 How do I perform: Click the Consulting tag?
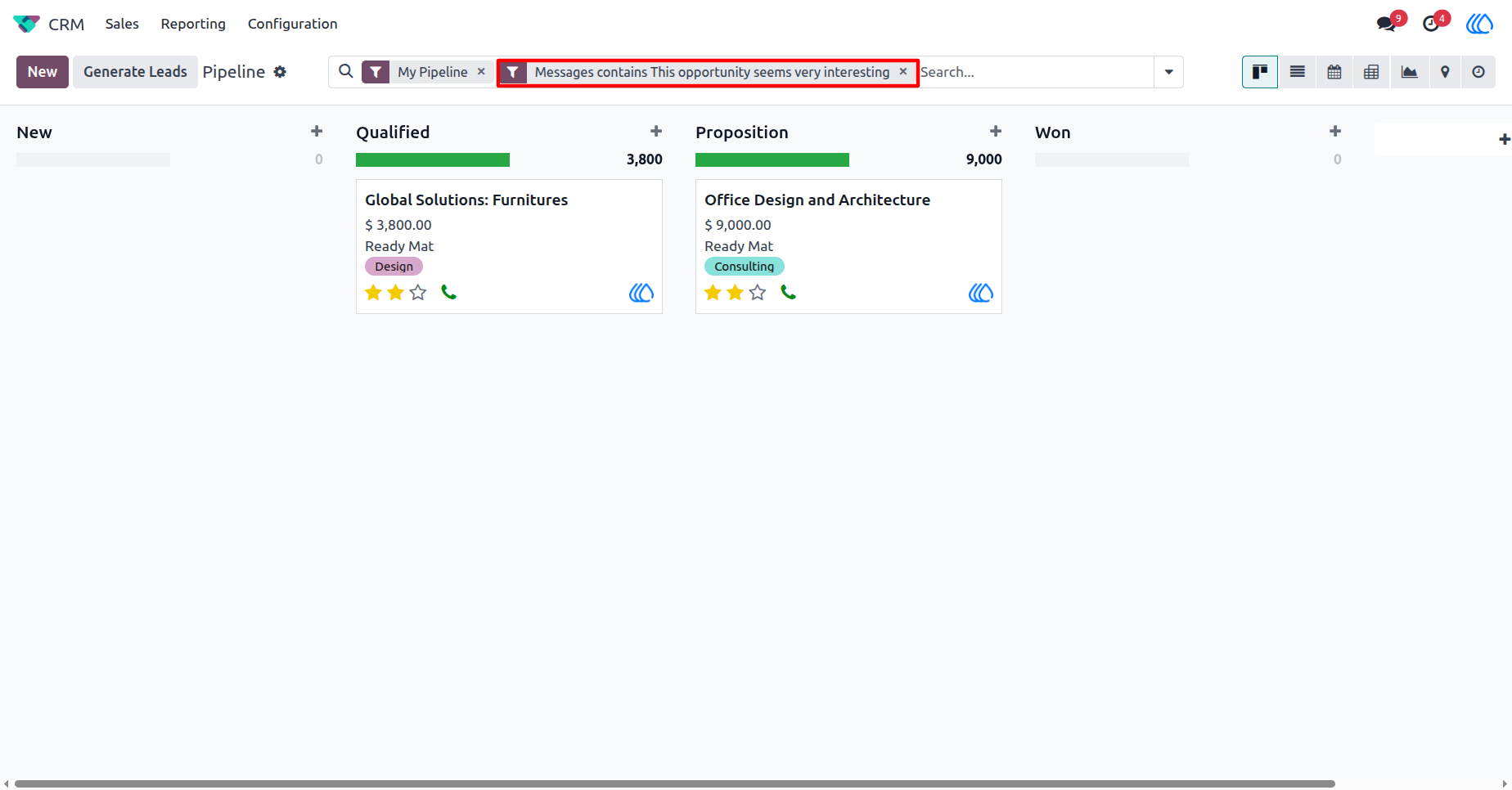coord(744,267)
